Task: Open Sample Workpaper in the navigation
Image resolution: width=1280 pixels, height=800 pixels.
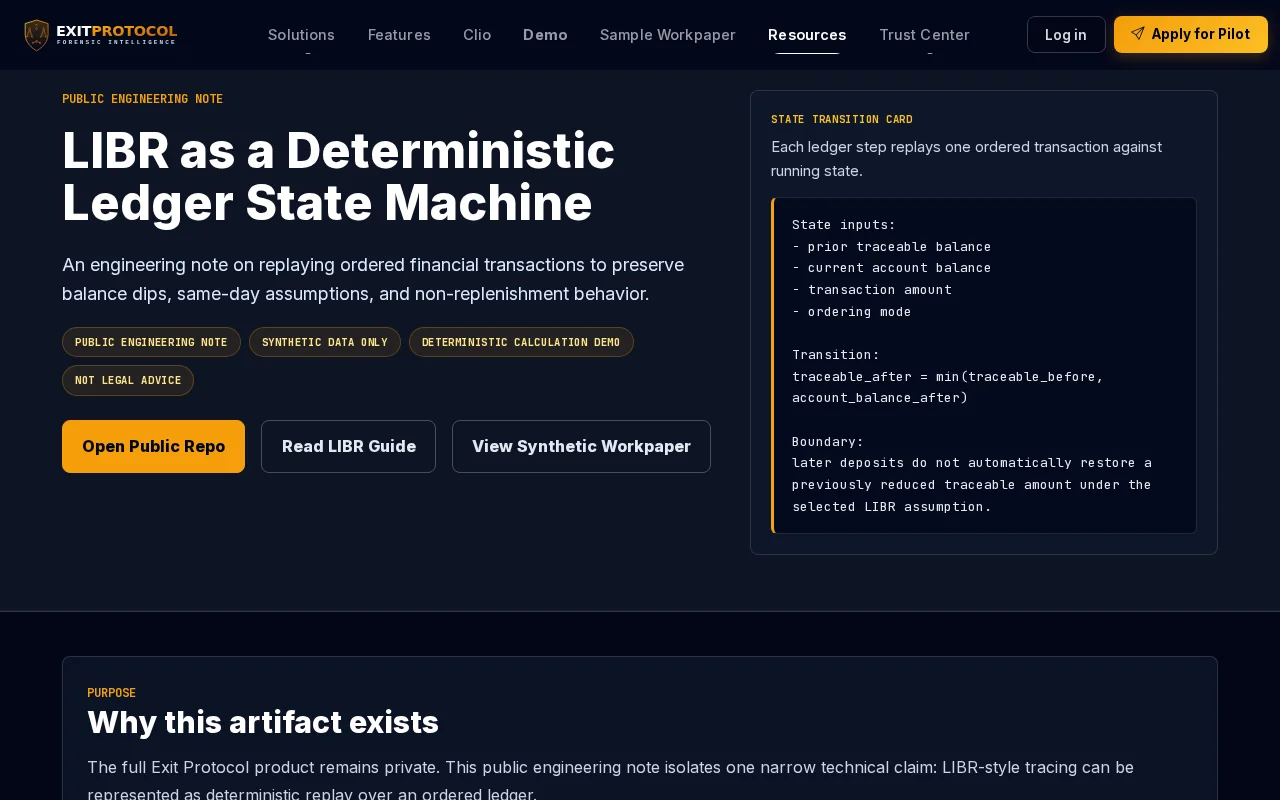Action: click(668, 35)
